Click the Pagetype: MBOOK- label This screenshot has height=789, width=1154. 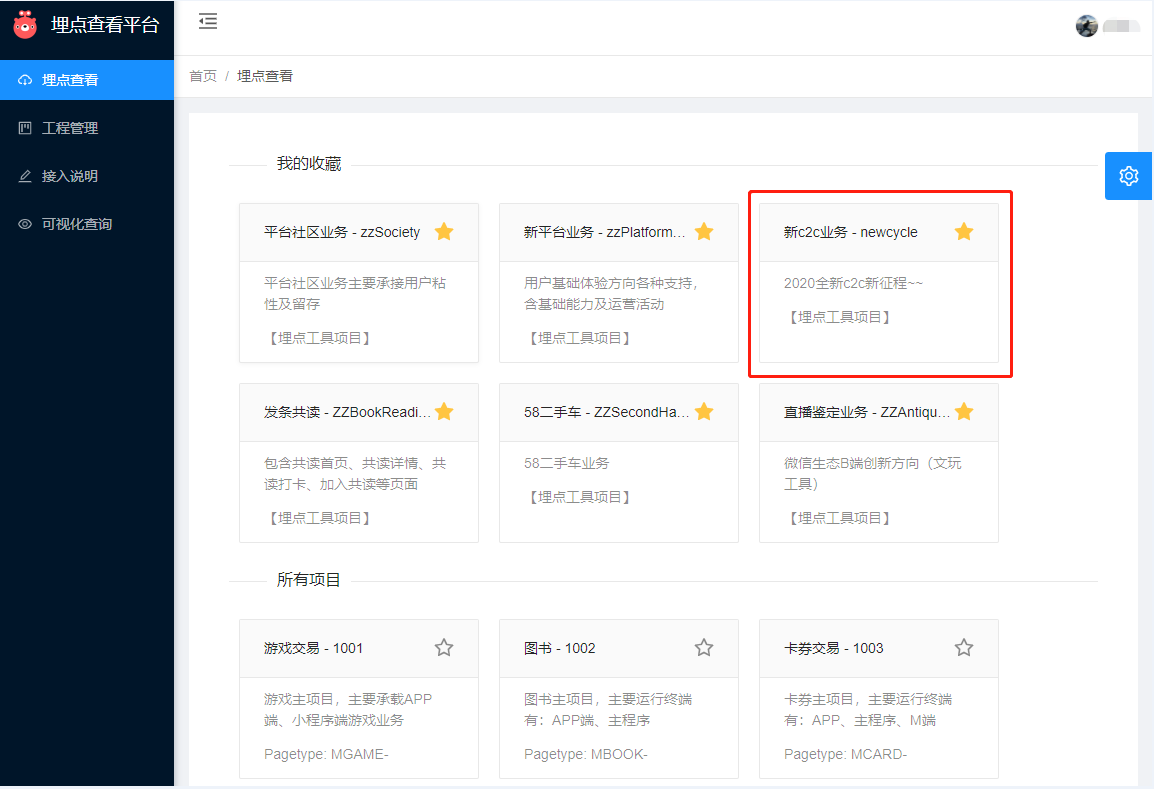pyautogui.click(x=586, y=754)
